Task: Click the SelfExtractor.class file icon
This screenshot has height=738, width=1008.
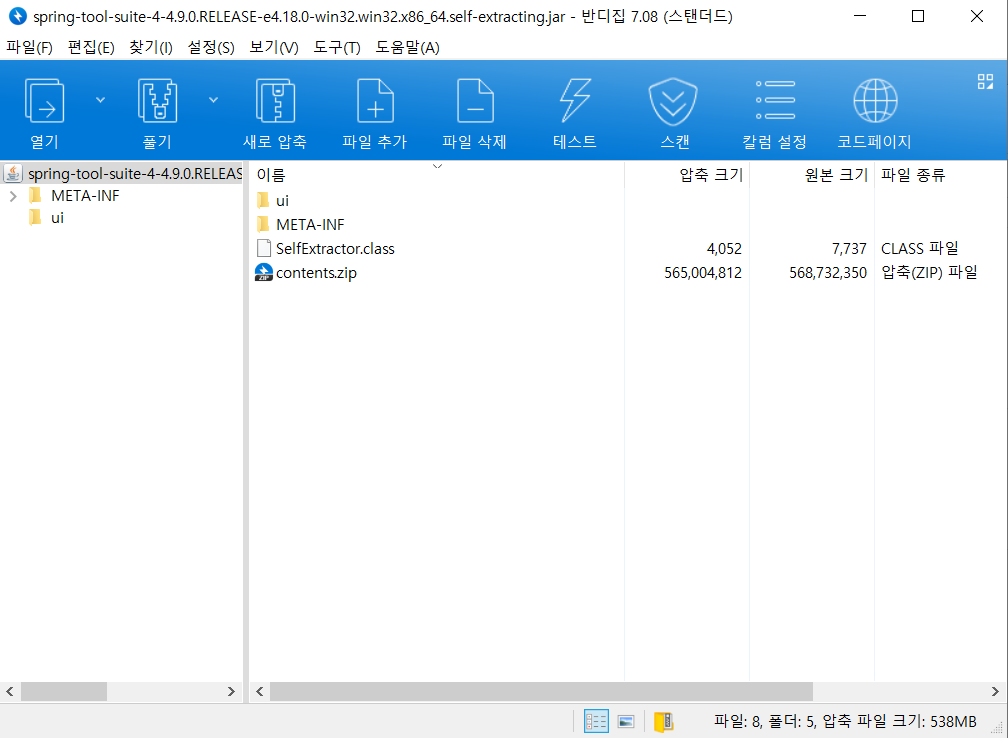Action: [x=264, y=249]
